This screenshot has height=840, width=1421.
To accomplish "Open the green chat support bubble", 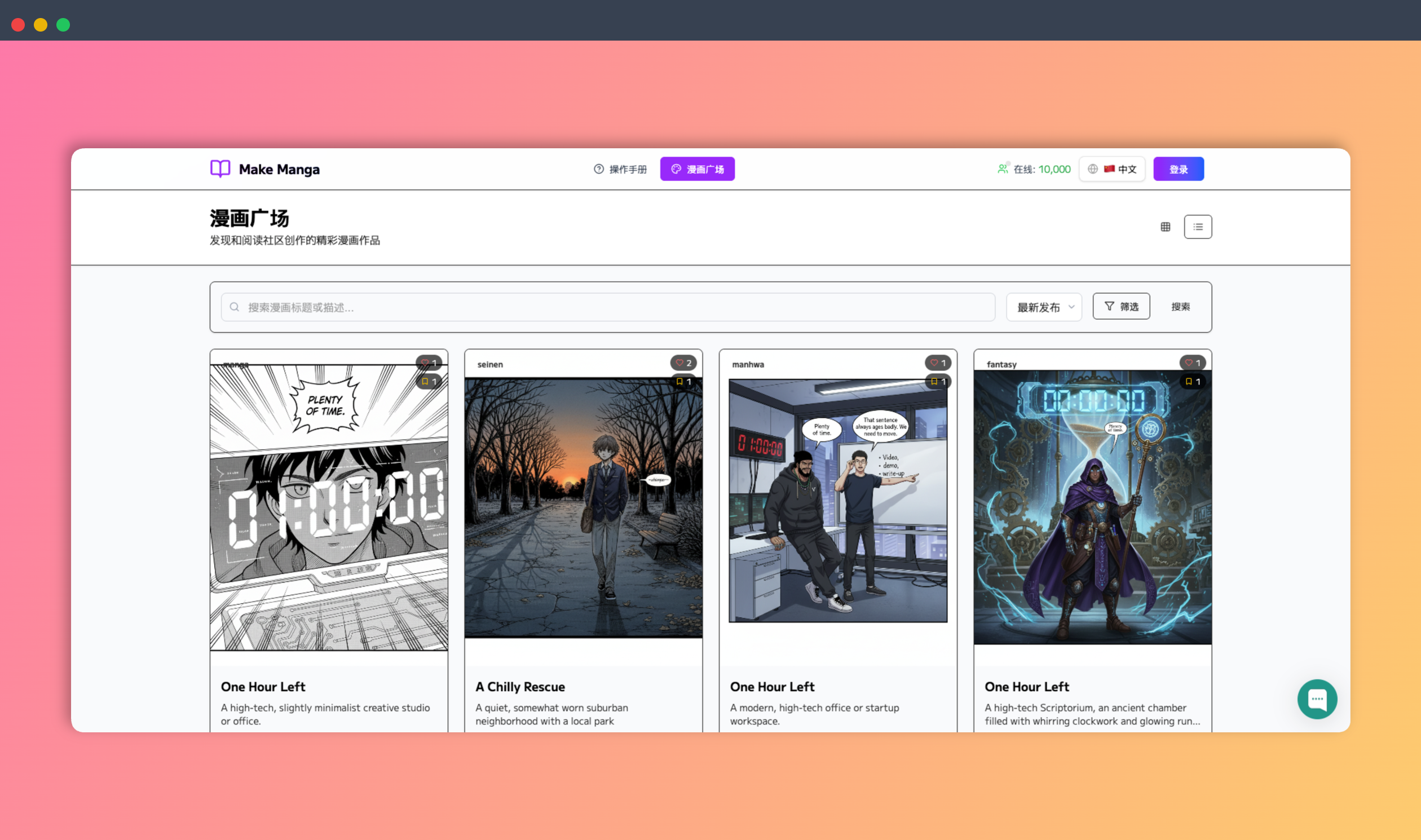I will [1316, 699].
